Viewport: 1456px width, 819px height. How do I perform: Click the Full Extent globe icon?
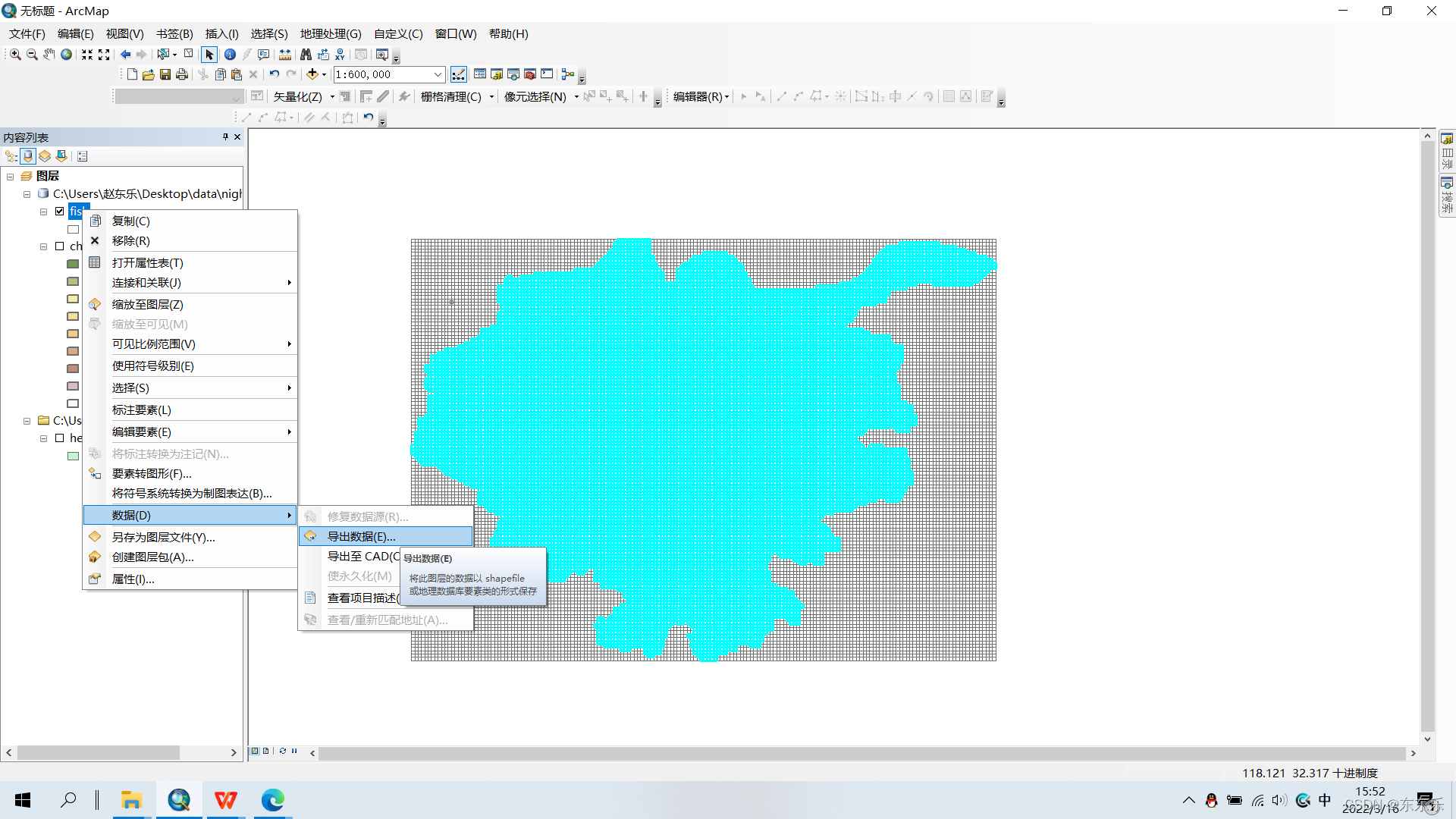tap(67, 55)
